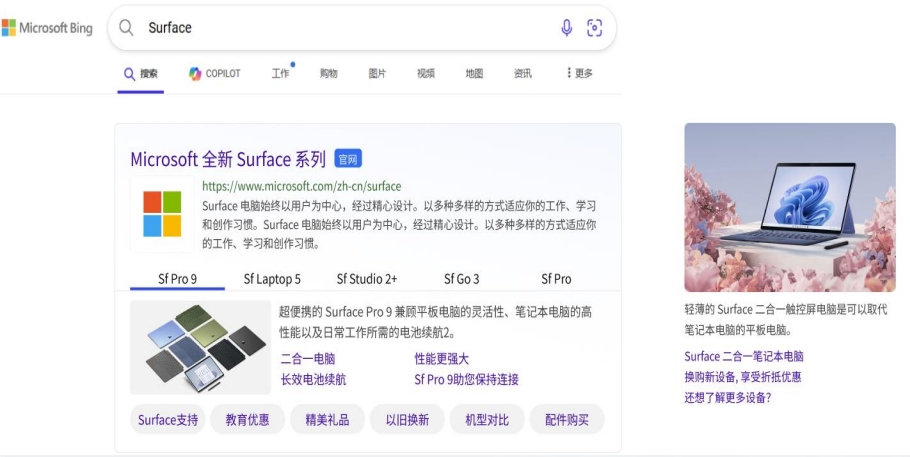
Task: Switch to the 视频 tab
Action: [x=425, y=74]
